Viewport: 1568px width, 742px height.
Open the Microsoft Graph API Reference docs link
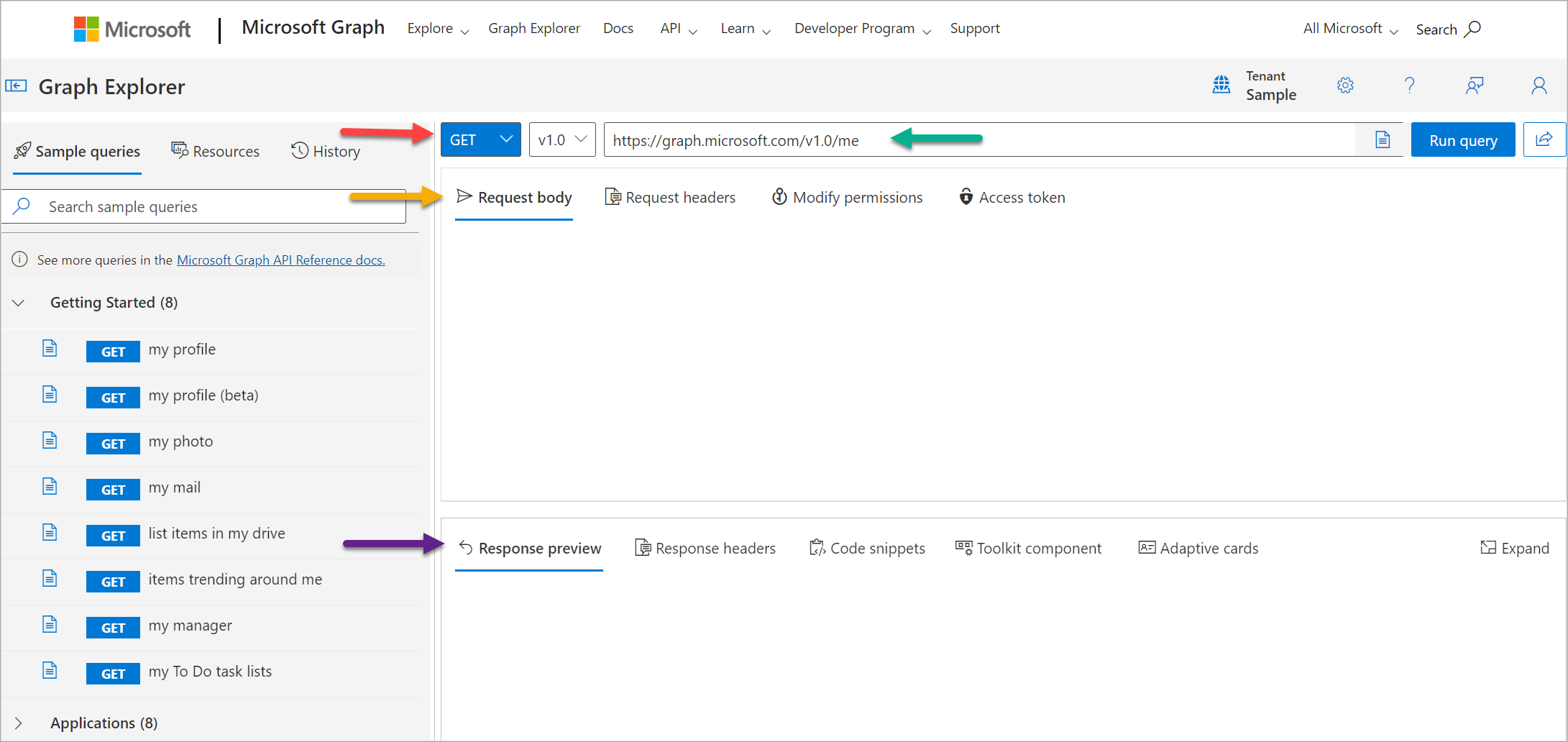280,260
